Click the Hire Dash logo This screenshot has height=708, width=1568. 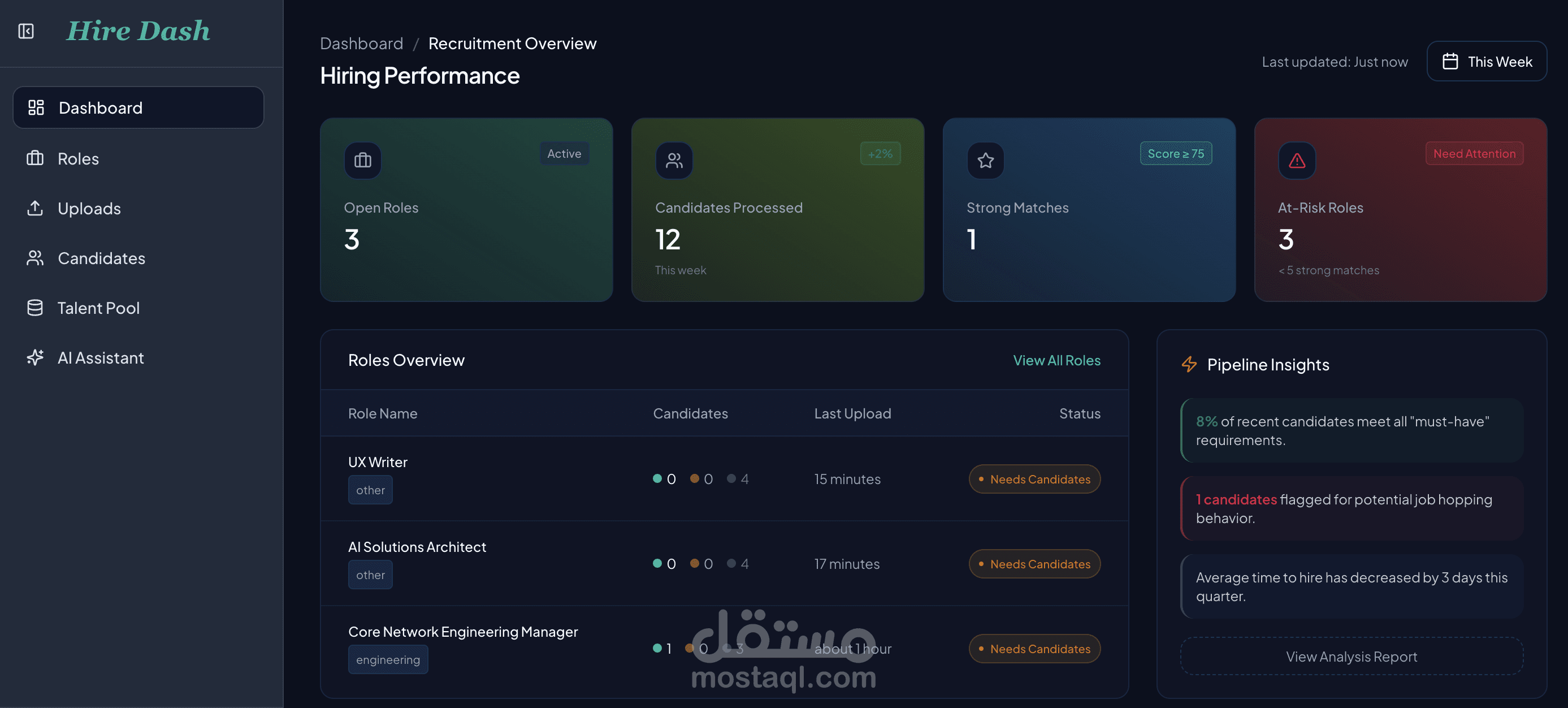click(x=138, y=31)
